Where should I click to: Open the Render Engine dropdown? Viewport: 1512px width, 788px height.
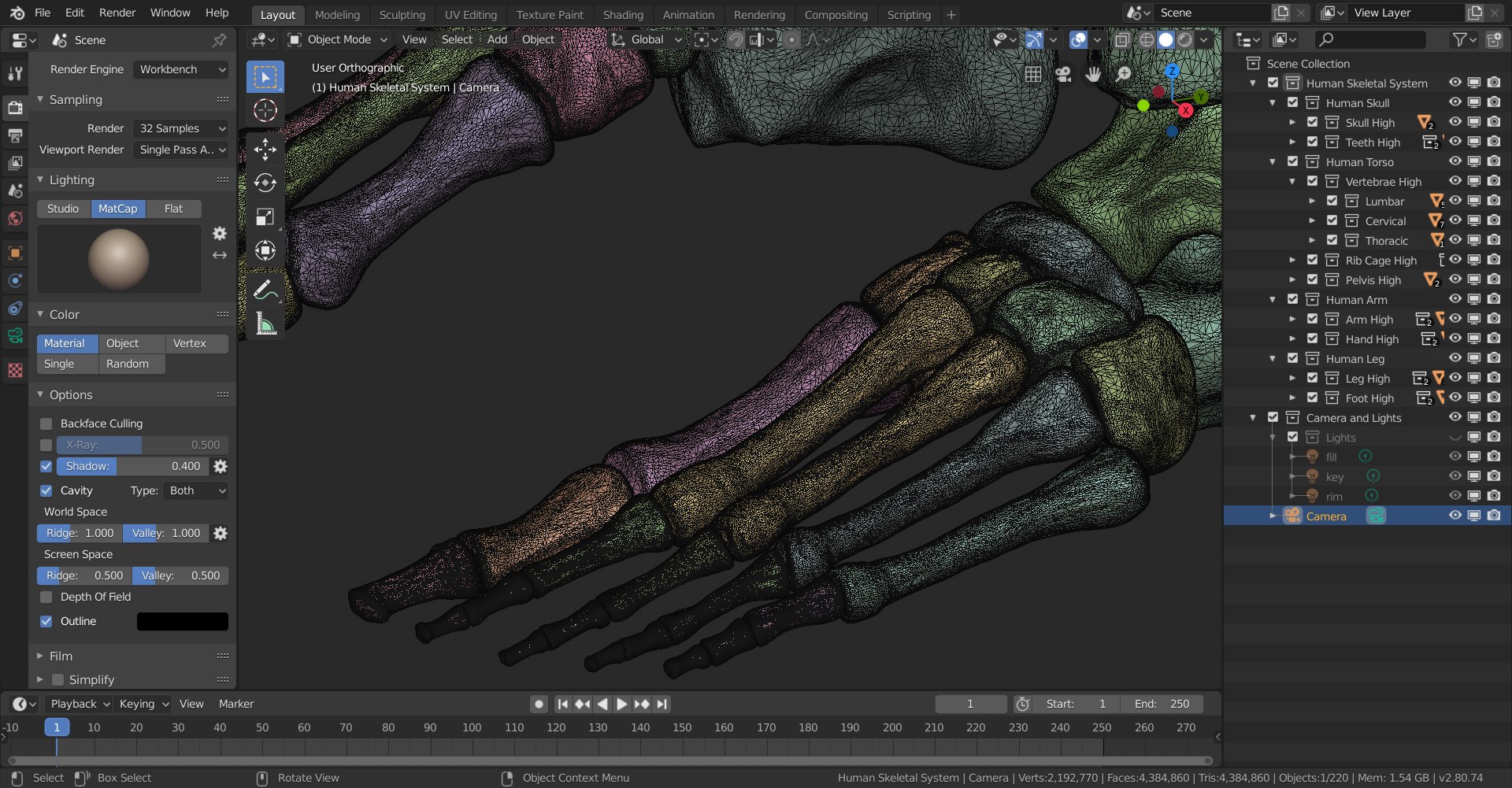tap(181, 69)
